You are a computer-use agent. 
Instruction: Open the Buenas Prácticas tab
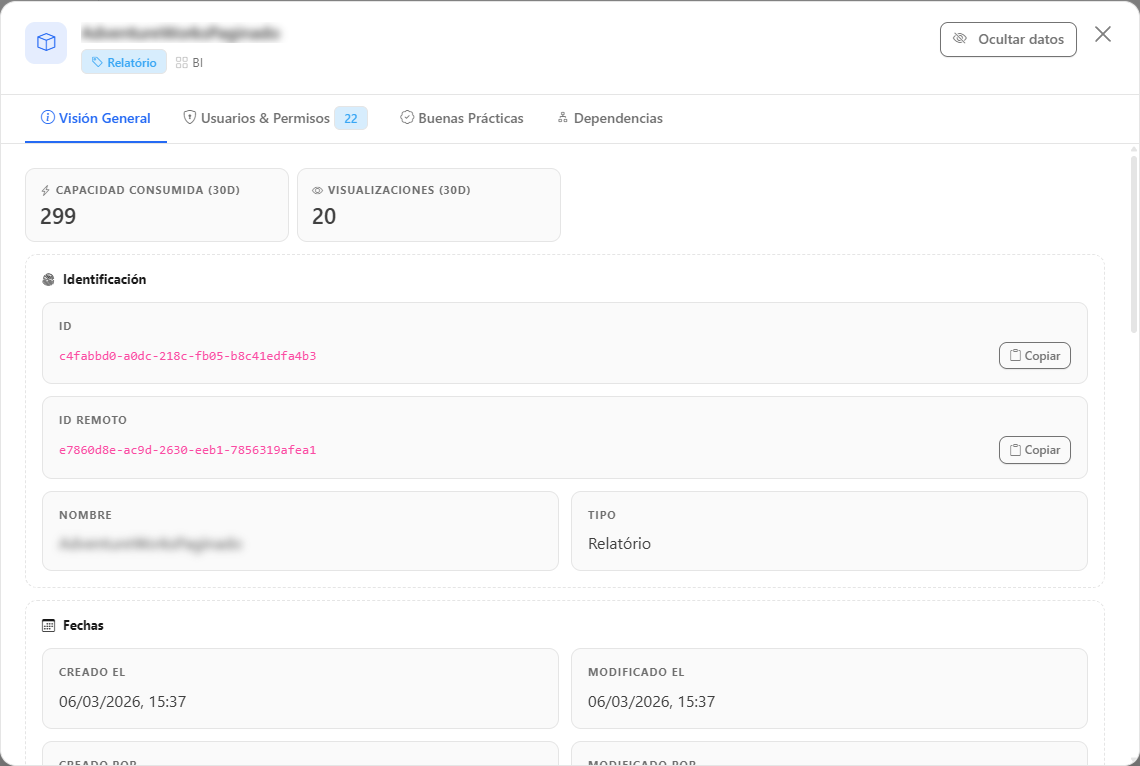pyautogui.click(x=462, y=118)
